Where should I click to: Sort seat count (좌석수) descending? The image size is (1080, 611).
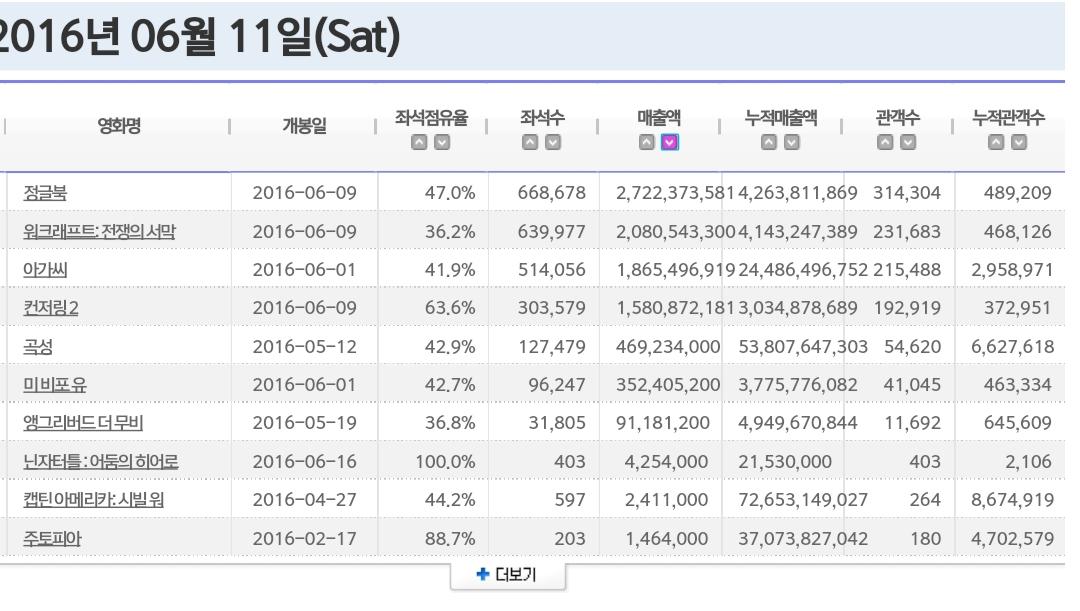[552, 143]
